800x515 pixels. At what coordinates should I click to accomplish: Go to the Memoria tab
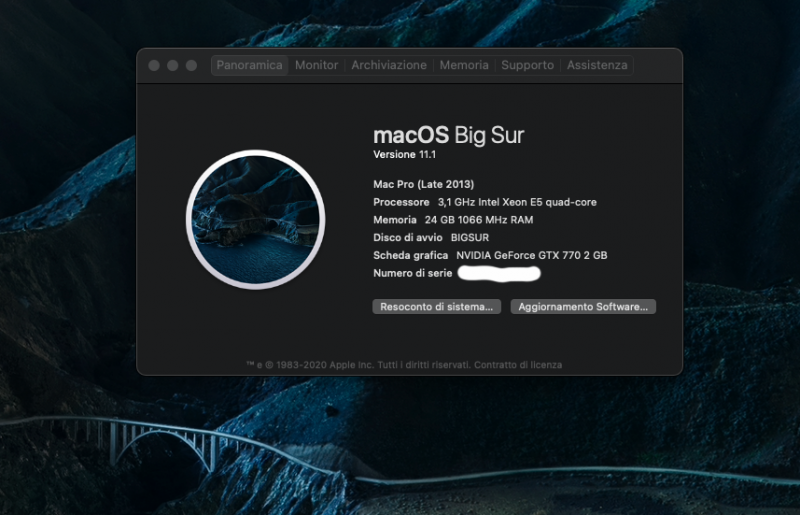point(464,65)
